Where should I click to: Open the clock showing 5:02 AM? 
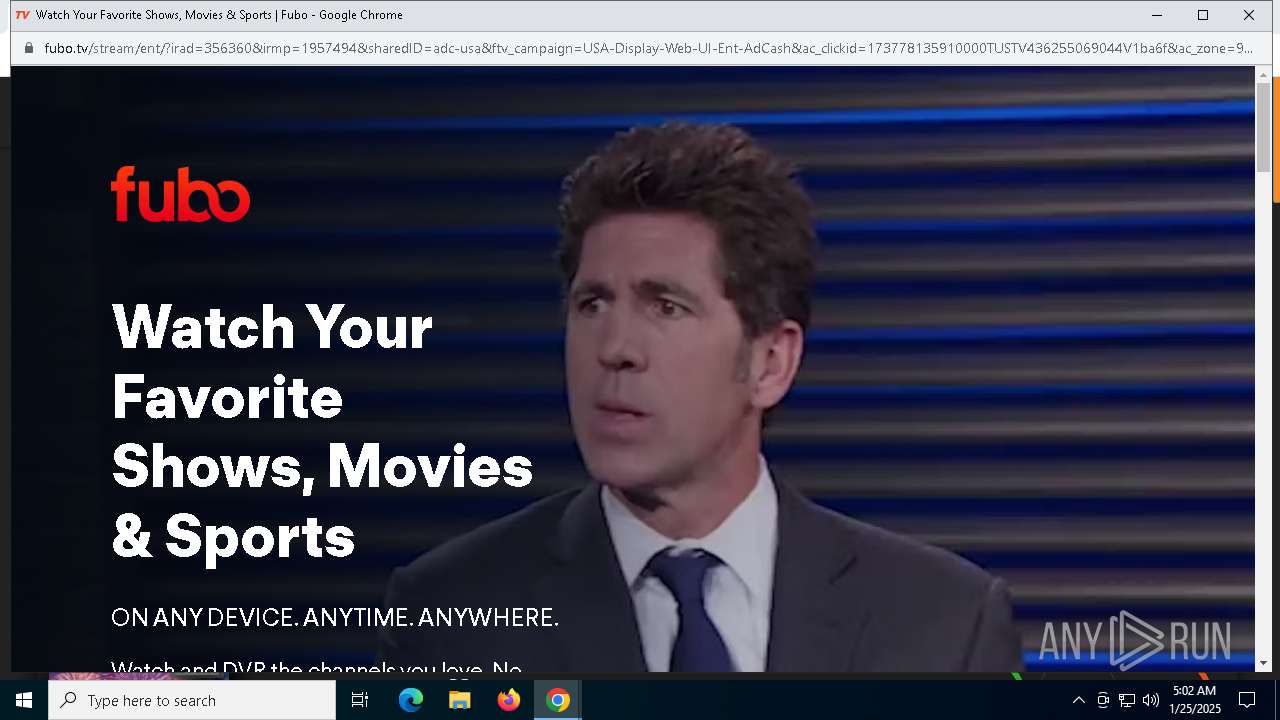(1195, 700)
